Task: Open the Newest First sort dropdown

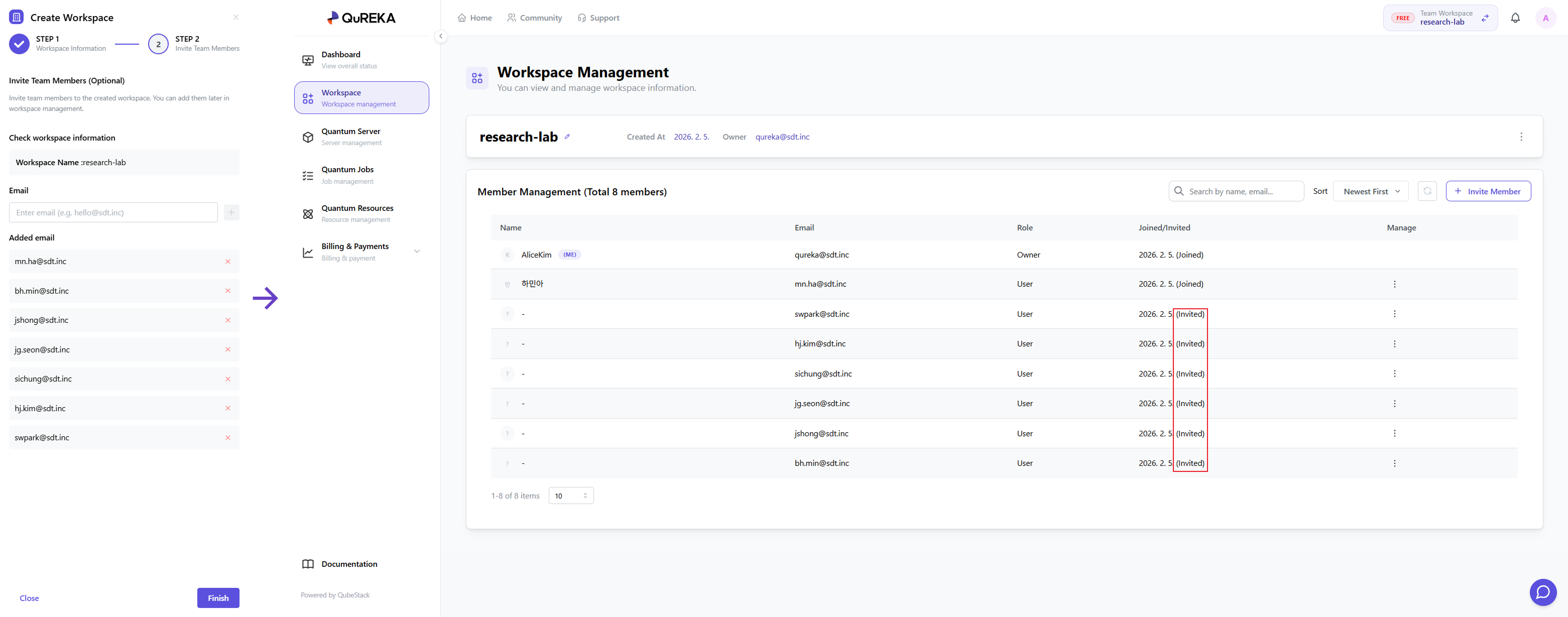Action: coord(1371,191)
